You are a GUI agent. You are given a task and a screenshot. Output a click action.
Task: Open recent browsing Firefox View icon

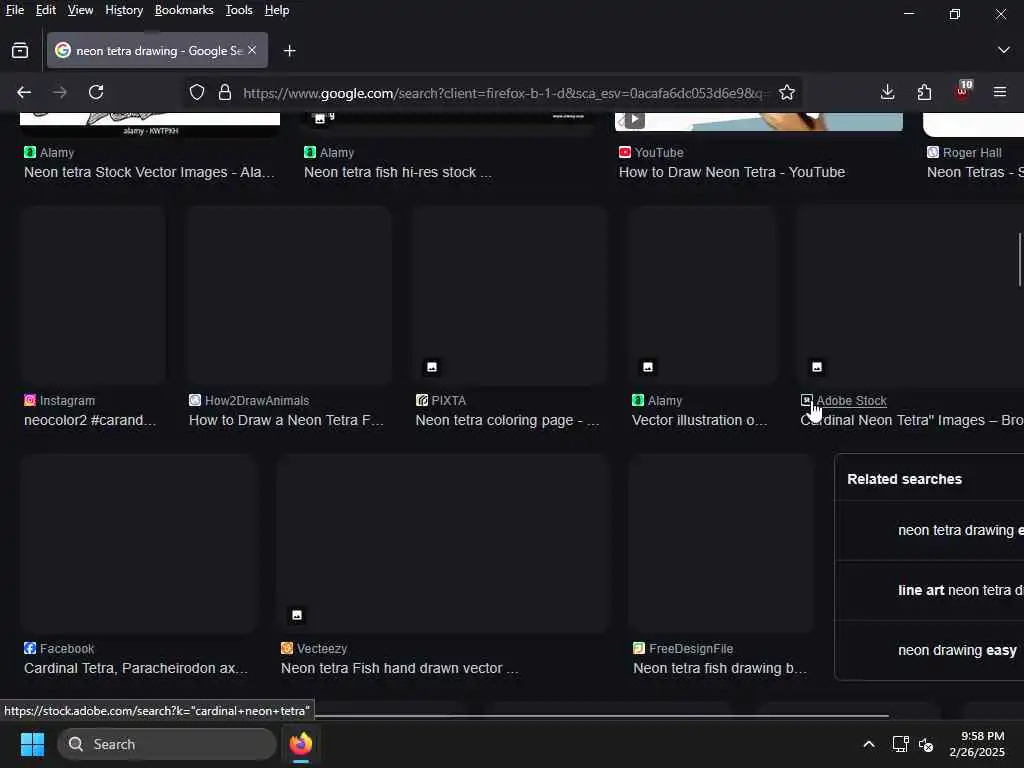tap(20, 50)
